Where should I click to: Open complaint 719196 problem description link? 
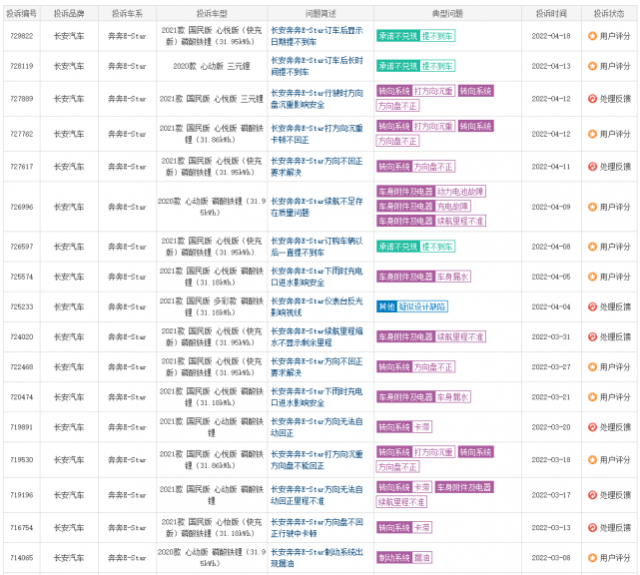pos(317,495)
